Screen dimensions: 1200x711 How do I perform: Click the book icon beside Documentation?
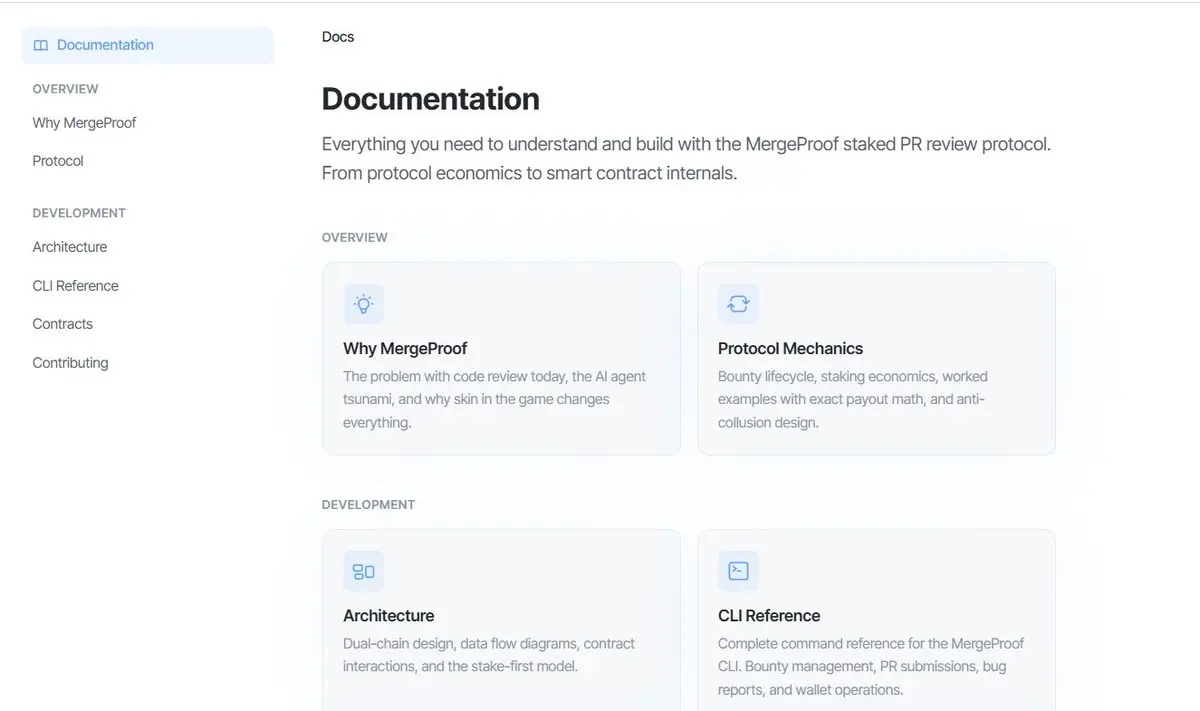click(x=41, y=45)
